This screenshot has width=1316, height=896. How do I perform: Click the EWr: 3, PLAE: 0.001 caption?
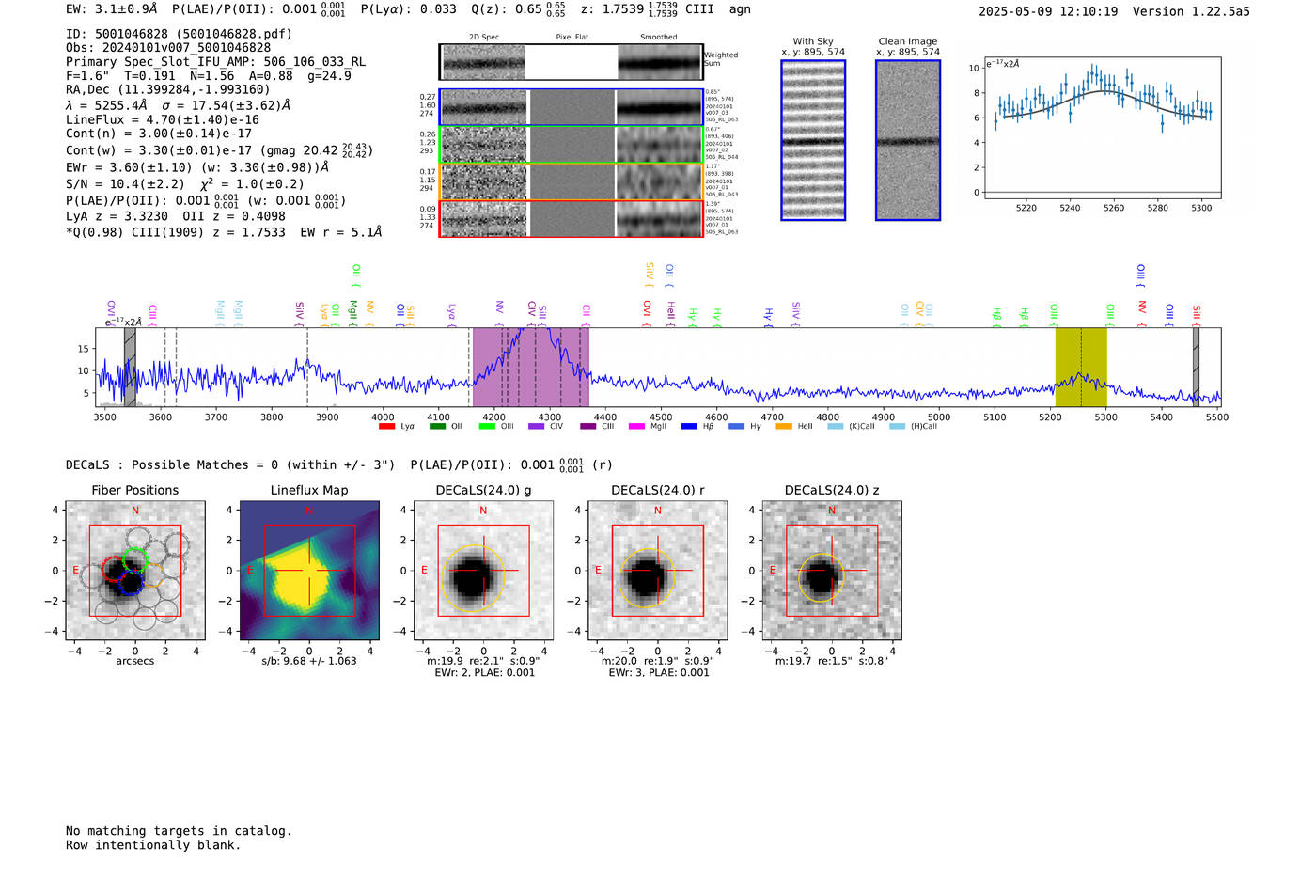tap(658, 673)
